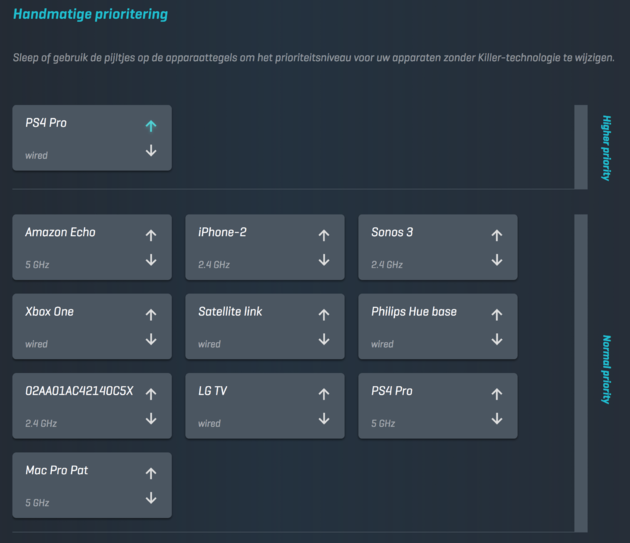Click the 'wired' label under LG TV
The height and width of the screenshot is (543, 630).
[x=209, y=424]
